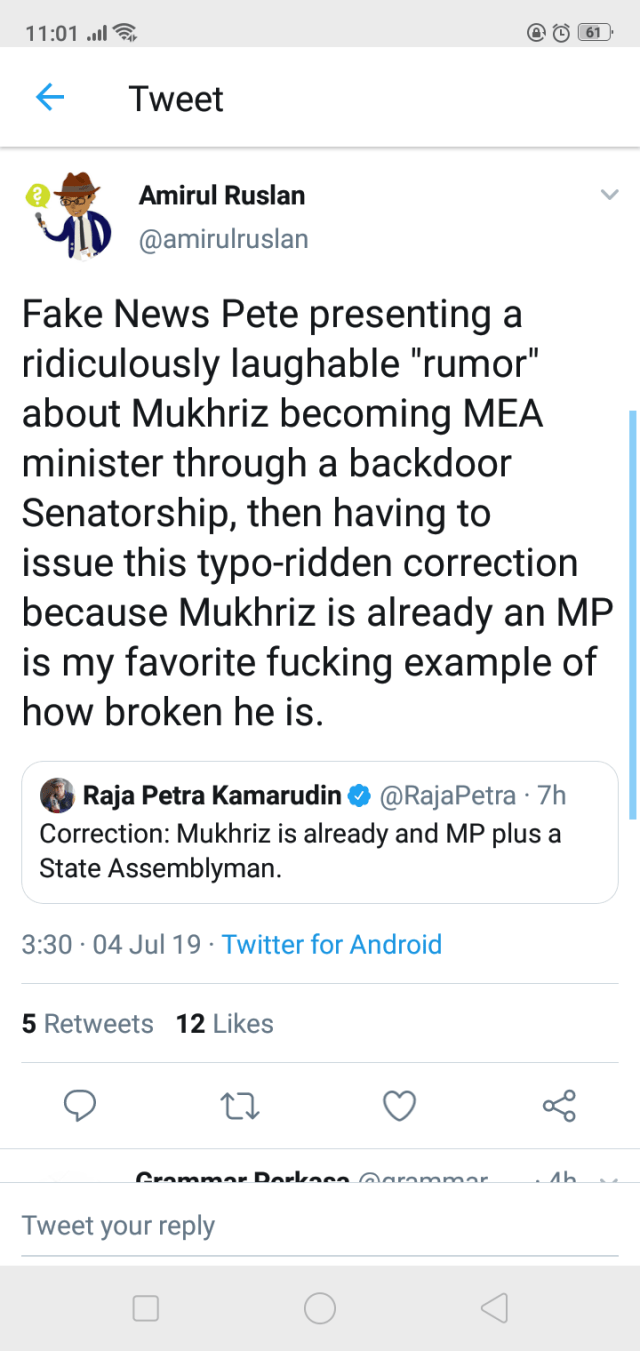Tap Raja Petra Kamarudin's small avatar

(x=56, y=796)
